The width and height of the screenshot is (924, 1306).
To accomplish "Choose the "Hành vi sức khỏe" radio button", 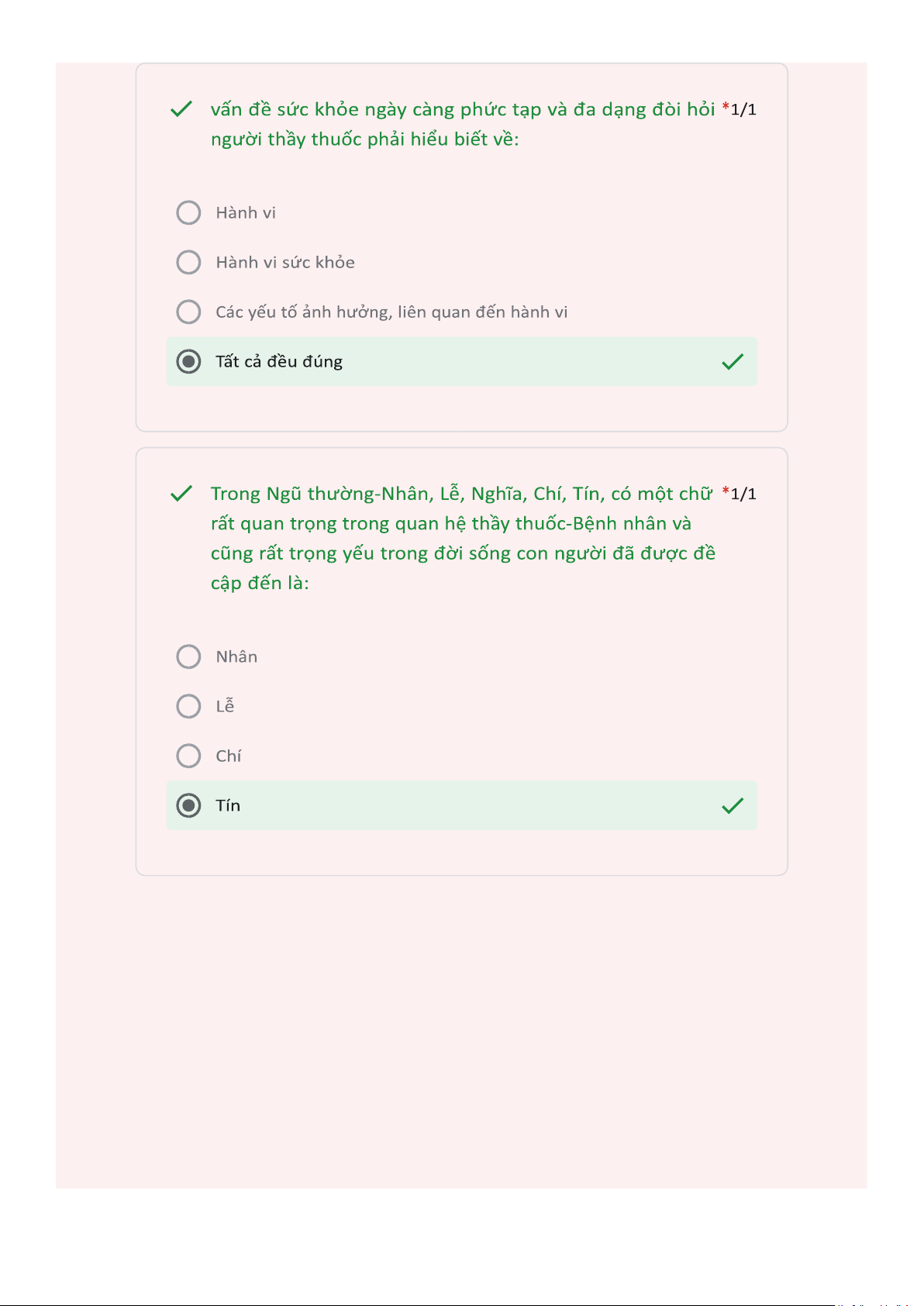I will (188, 263).
